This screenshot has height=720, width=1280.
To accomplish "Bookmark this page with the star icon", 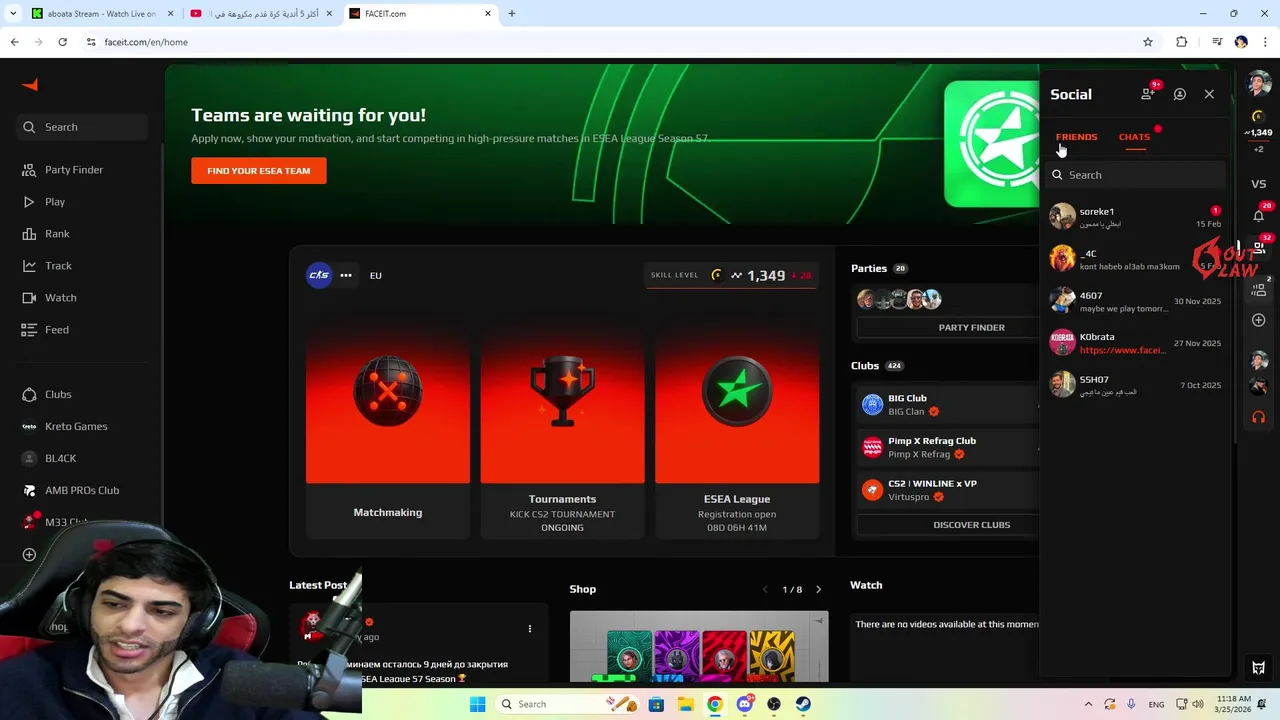I will click(1148, 42).
